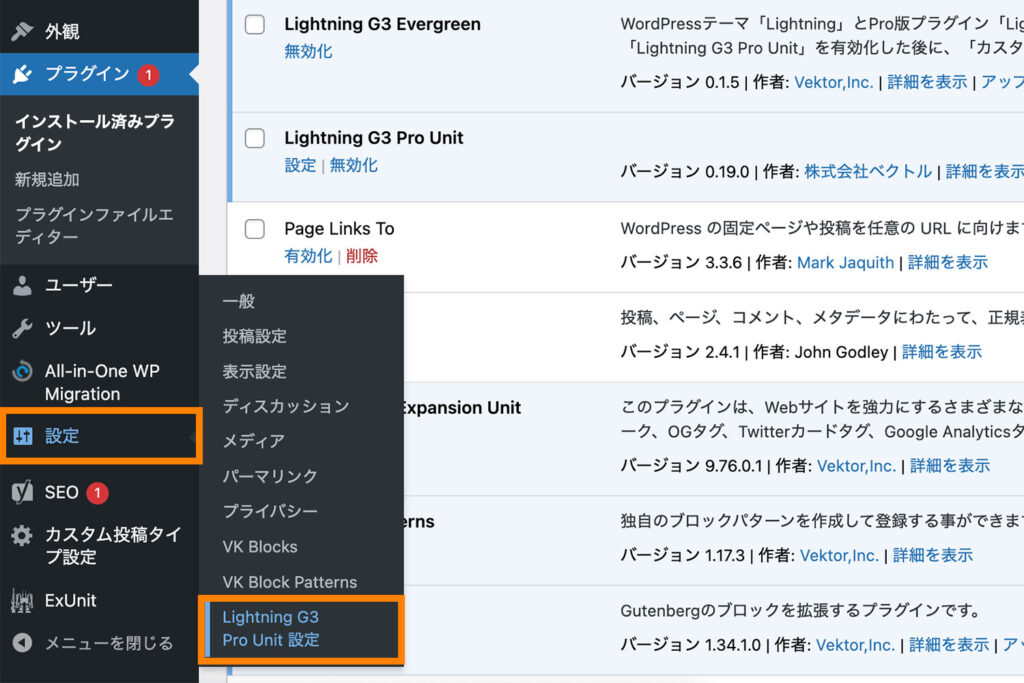Click the All-in-One WP Migration icon
Screen dimensions: 1024x683
22,371
